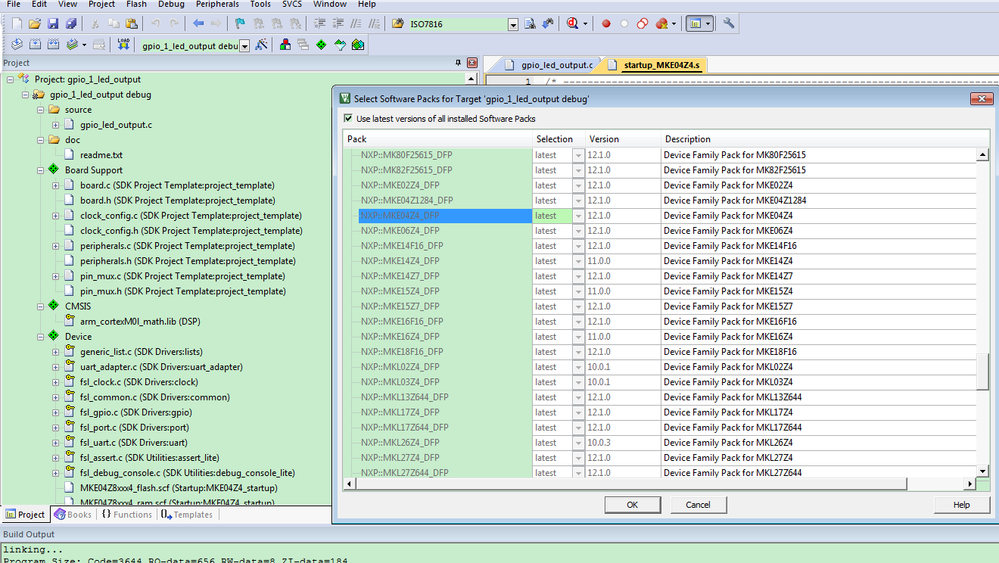Collapse the CMSIS group
999x563 pixels.
[x=40, y=306]
